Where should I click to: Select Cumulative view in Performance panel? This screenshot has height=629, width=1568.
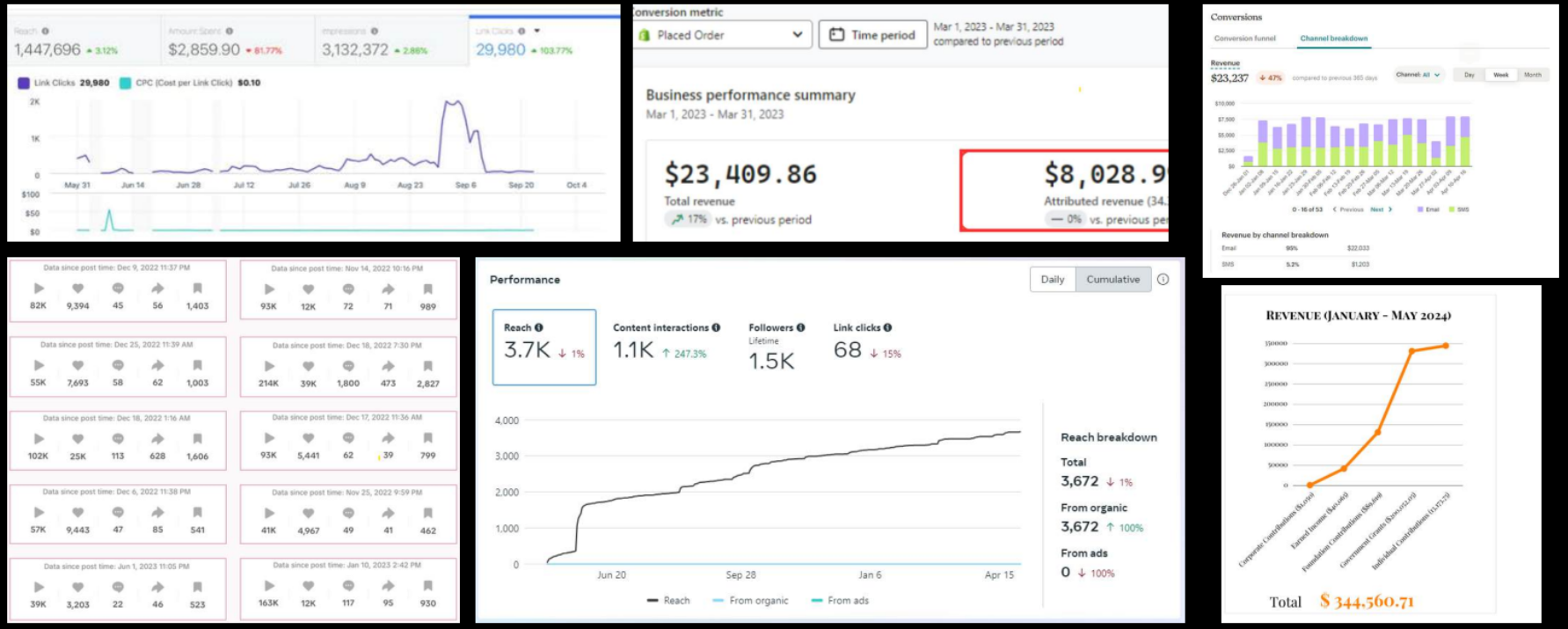tap(1112, 280)
